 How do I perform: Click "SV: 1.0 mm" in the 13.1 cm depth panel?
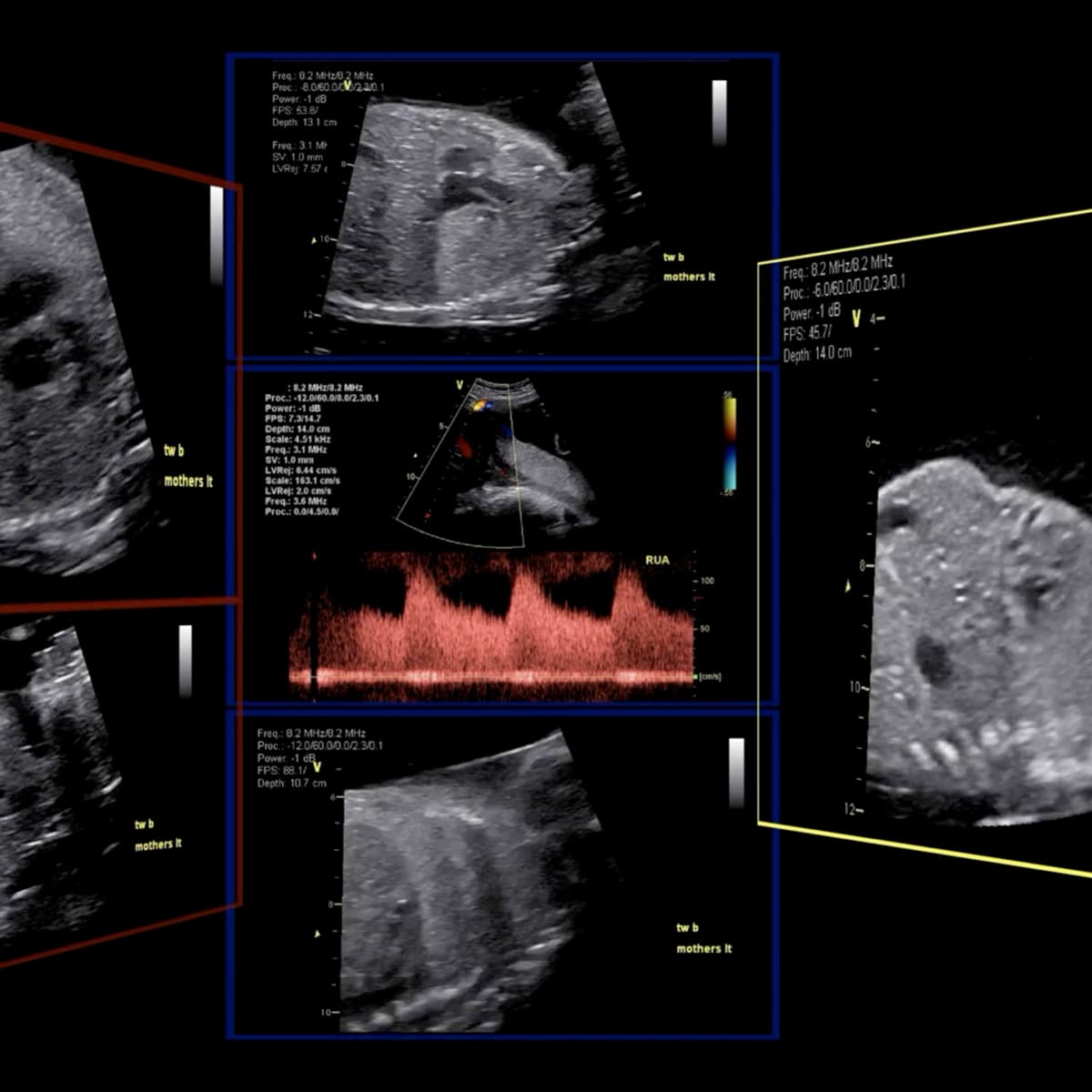click(x=297, y=157)
